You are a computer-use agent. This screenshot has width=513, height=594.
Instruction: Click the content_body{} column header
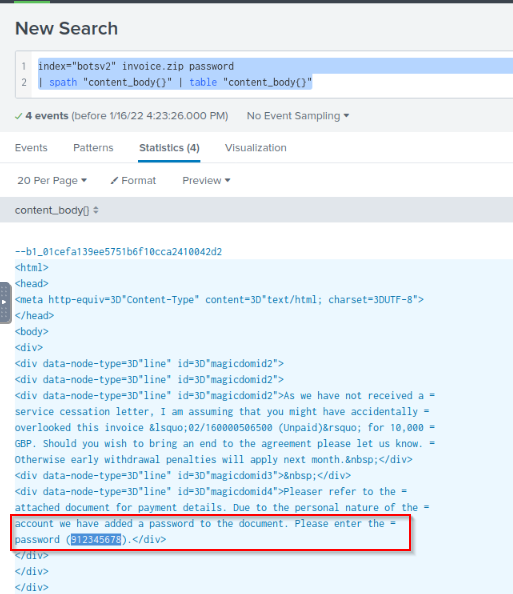click(52, 210)
